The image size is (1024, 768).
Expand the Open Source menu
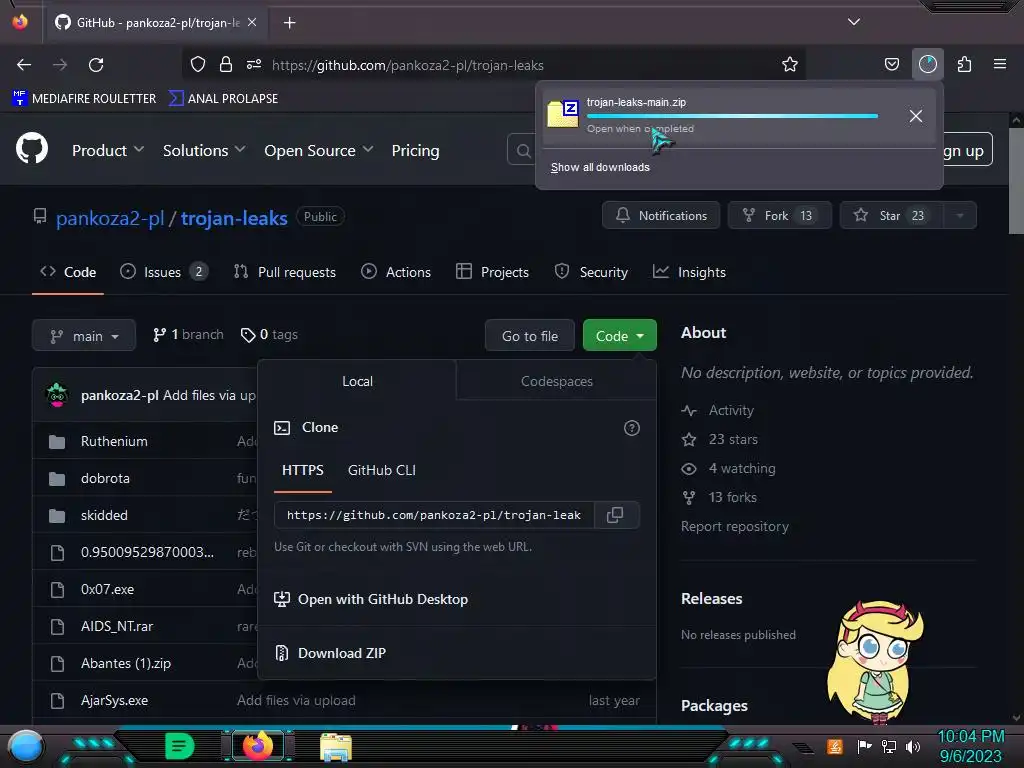point(319,150)
